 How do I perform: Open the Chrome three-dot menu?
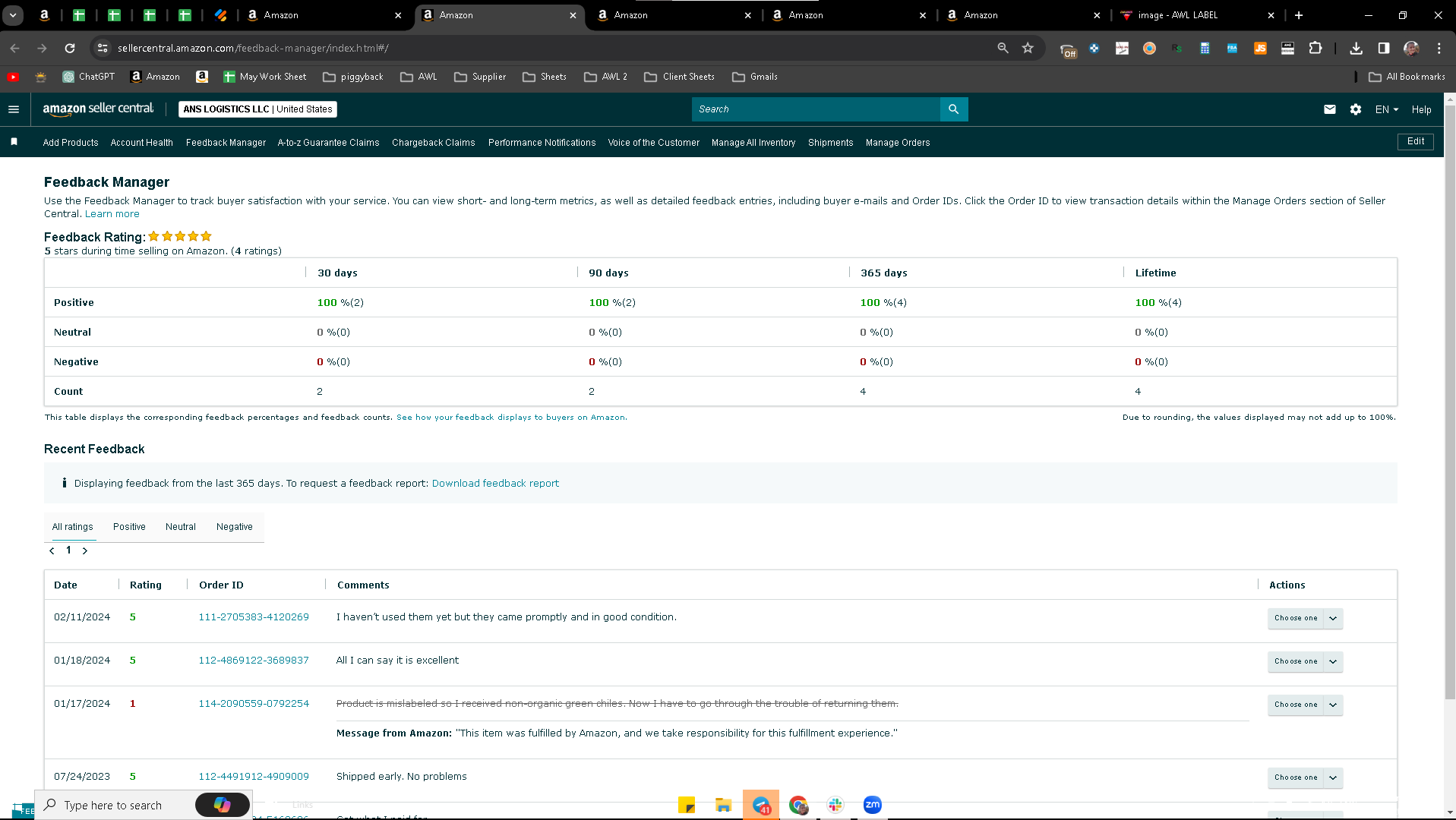tap(1439, 48)
